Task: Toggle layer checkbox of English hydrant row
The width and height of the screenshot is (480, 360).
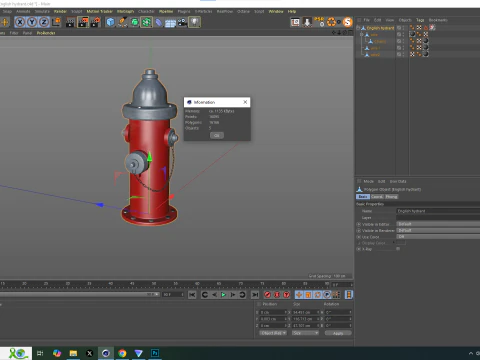Action: [x=399, y=28]
